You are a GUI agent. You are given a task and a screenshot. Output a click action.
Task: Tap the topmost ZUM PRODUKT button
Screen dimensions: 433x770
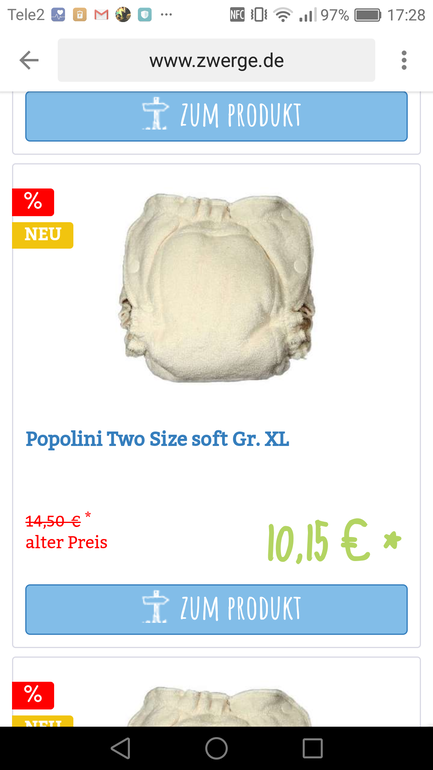pyautogui.click(x=216, y=116)
